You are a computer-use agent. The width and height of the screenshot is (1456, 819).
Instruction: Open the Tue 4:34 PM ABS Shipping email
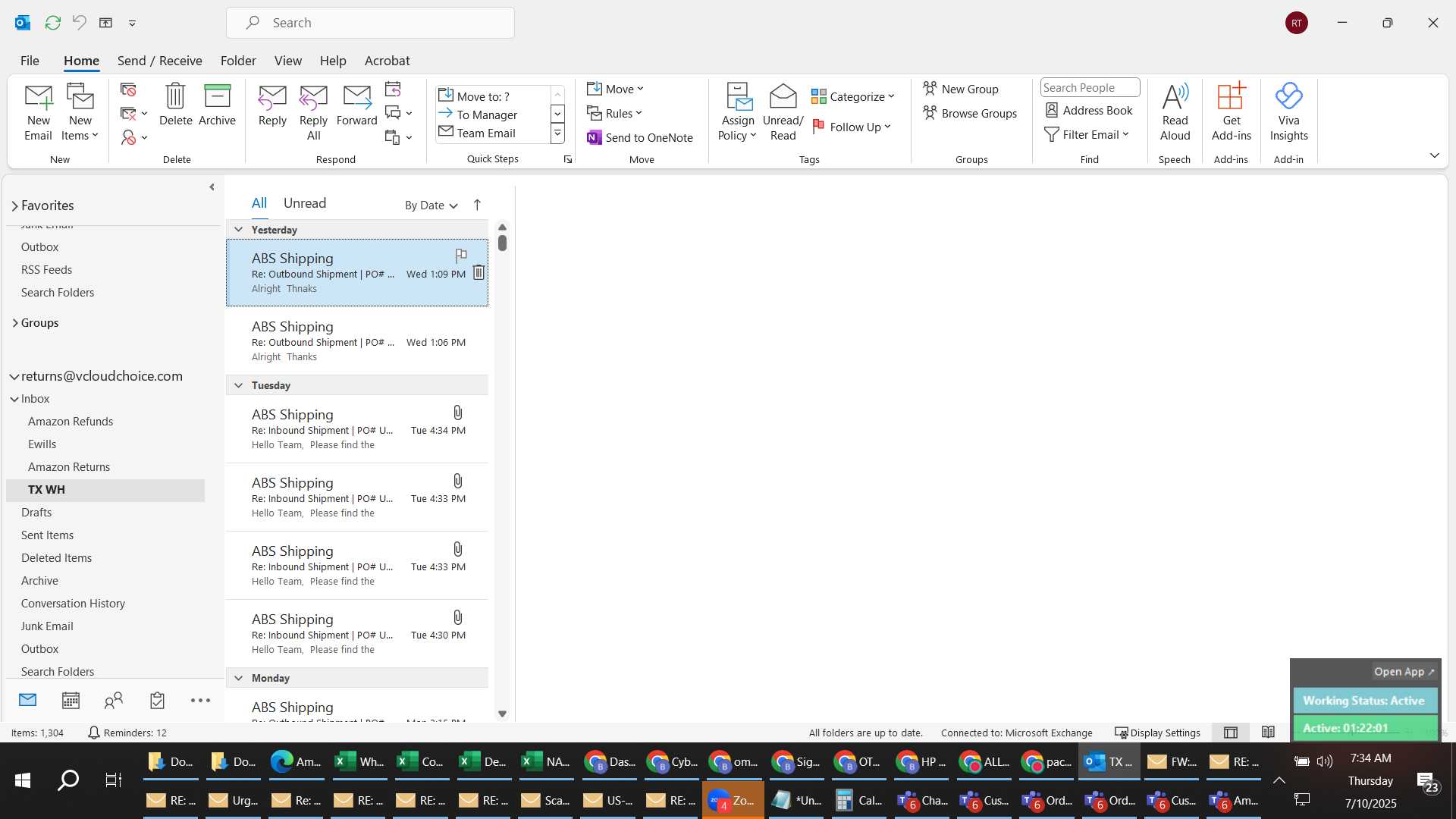pyautogui.click(x=357, y=429)
